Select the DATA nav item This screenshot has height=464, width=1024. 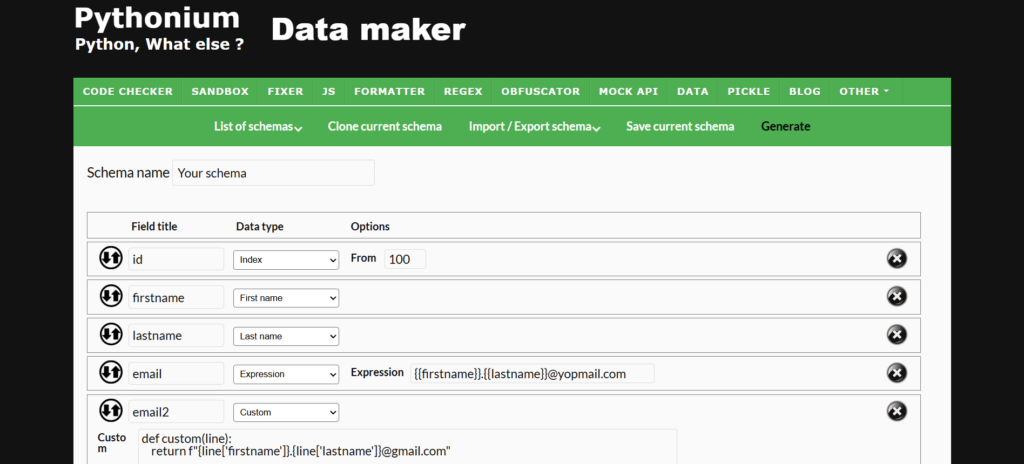[x=693, y=91]
